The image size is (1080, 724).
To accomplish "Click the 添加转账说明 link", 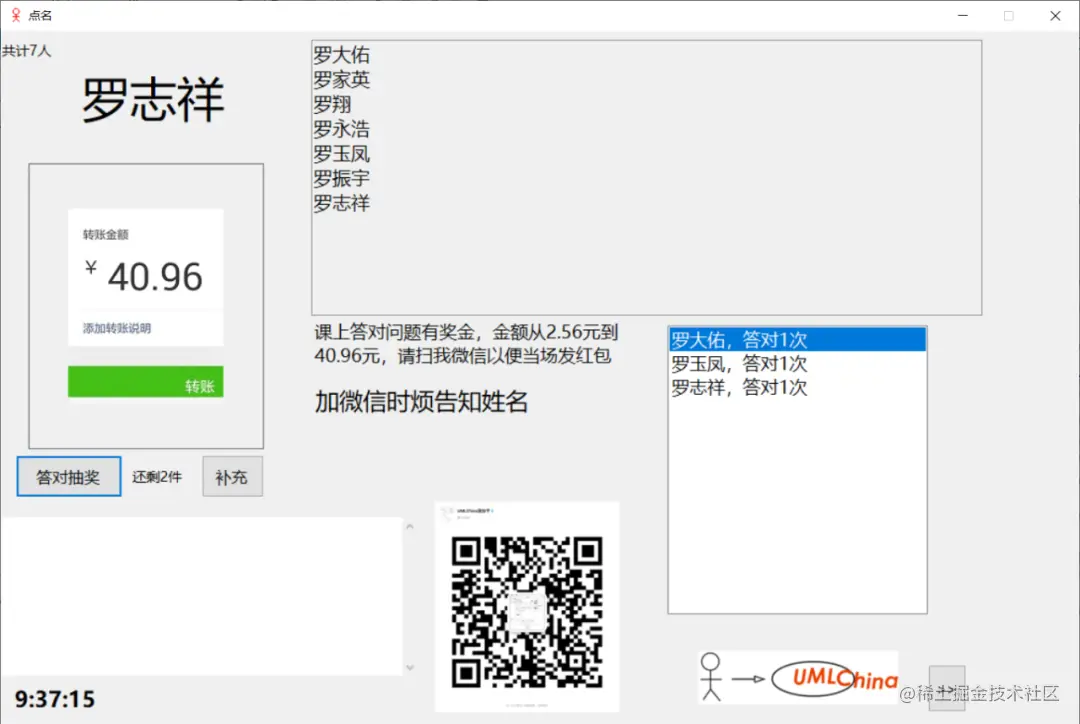I will tap(116, 328).
